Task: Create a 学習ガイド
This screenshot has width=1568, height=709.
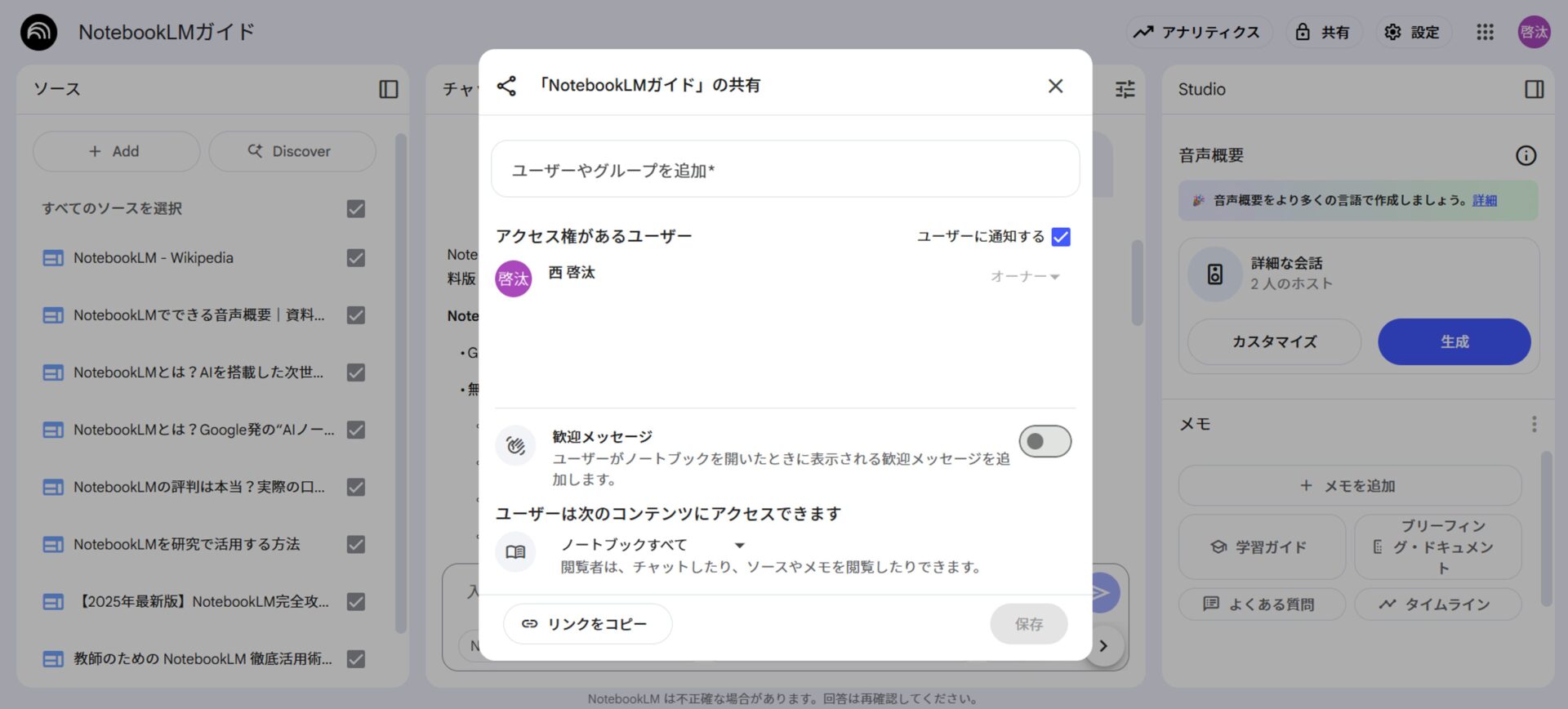Action: pos(1261,547)
